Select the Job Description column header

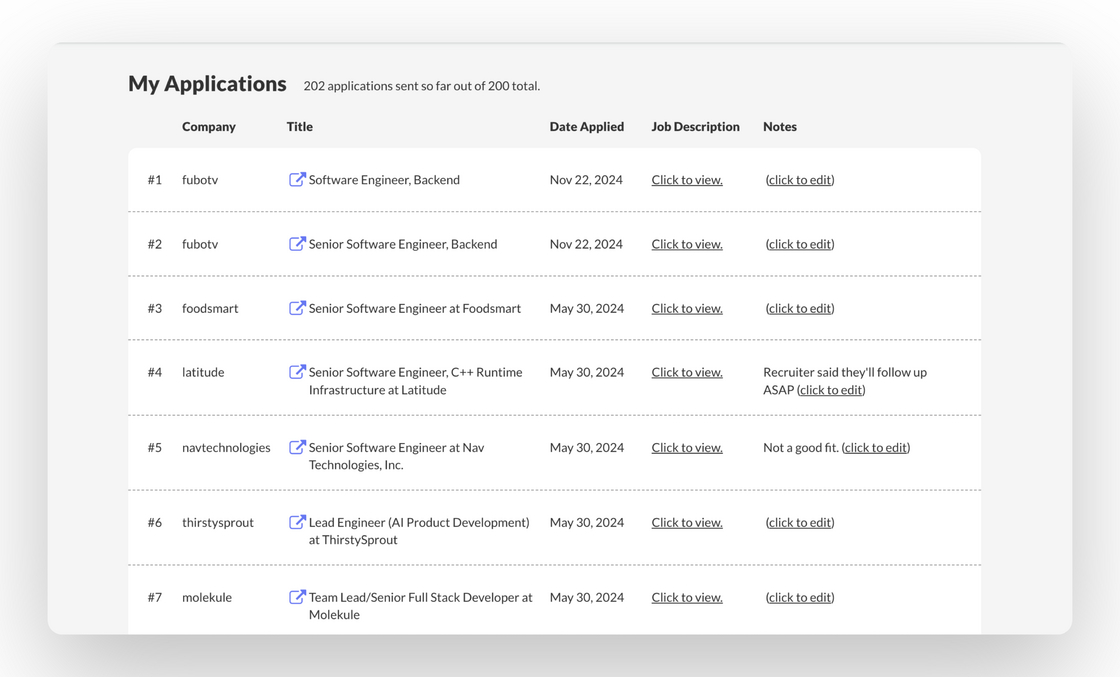695,126
